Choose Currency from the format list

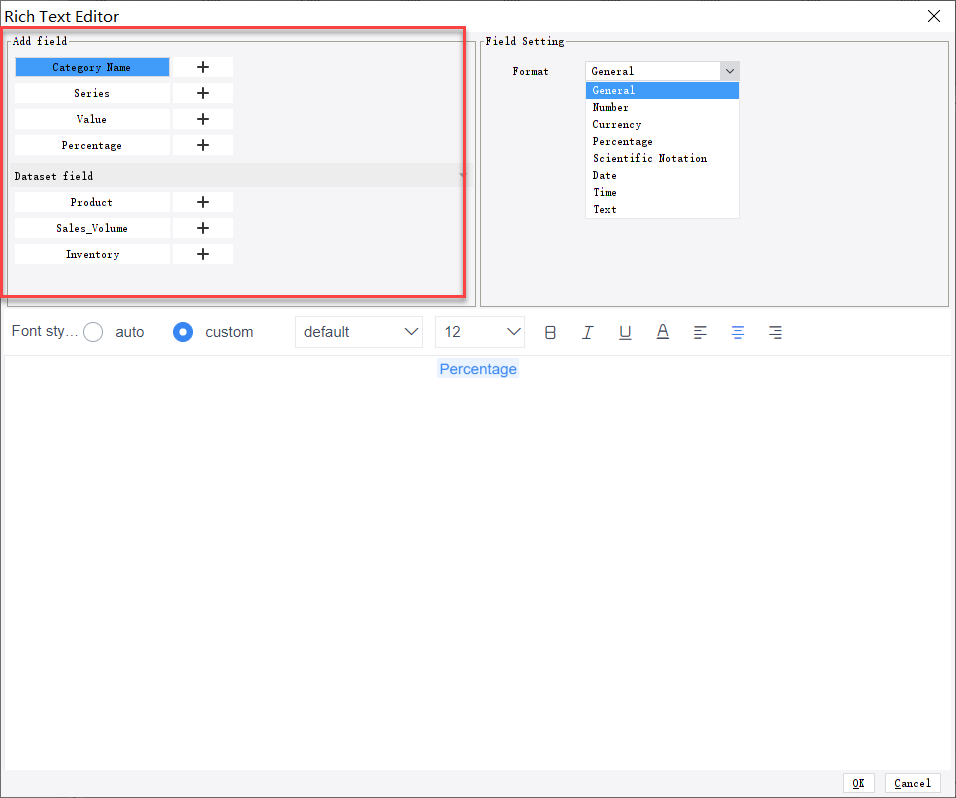[x=616, y=124]
